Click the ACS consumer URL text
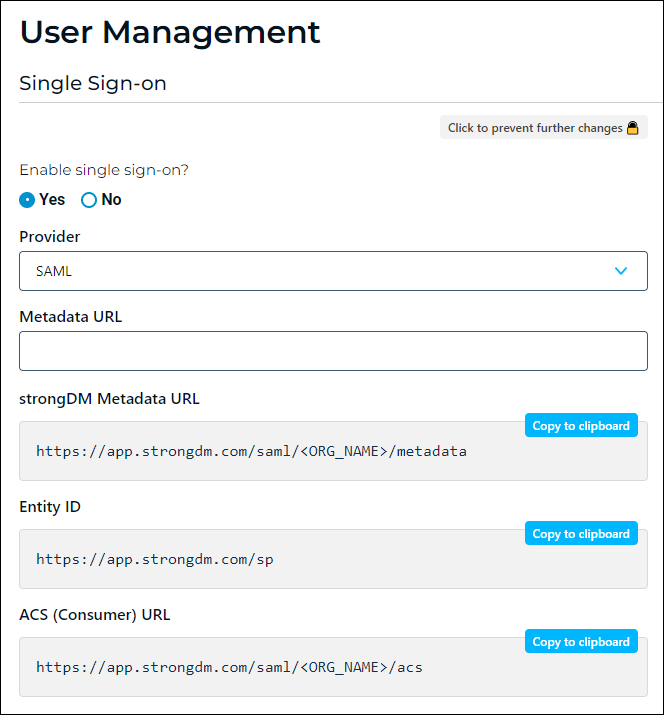Screen dimensions: 664x715 coord(229,668)
